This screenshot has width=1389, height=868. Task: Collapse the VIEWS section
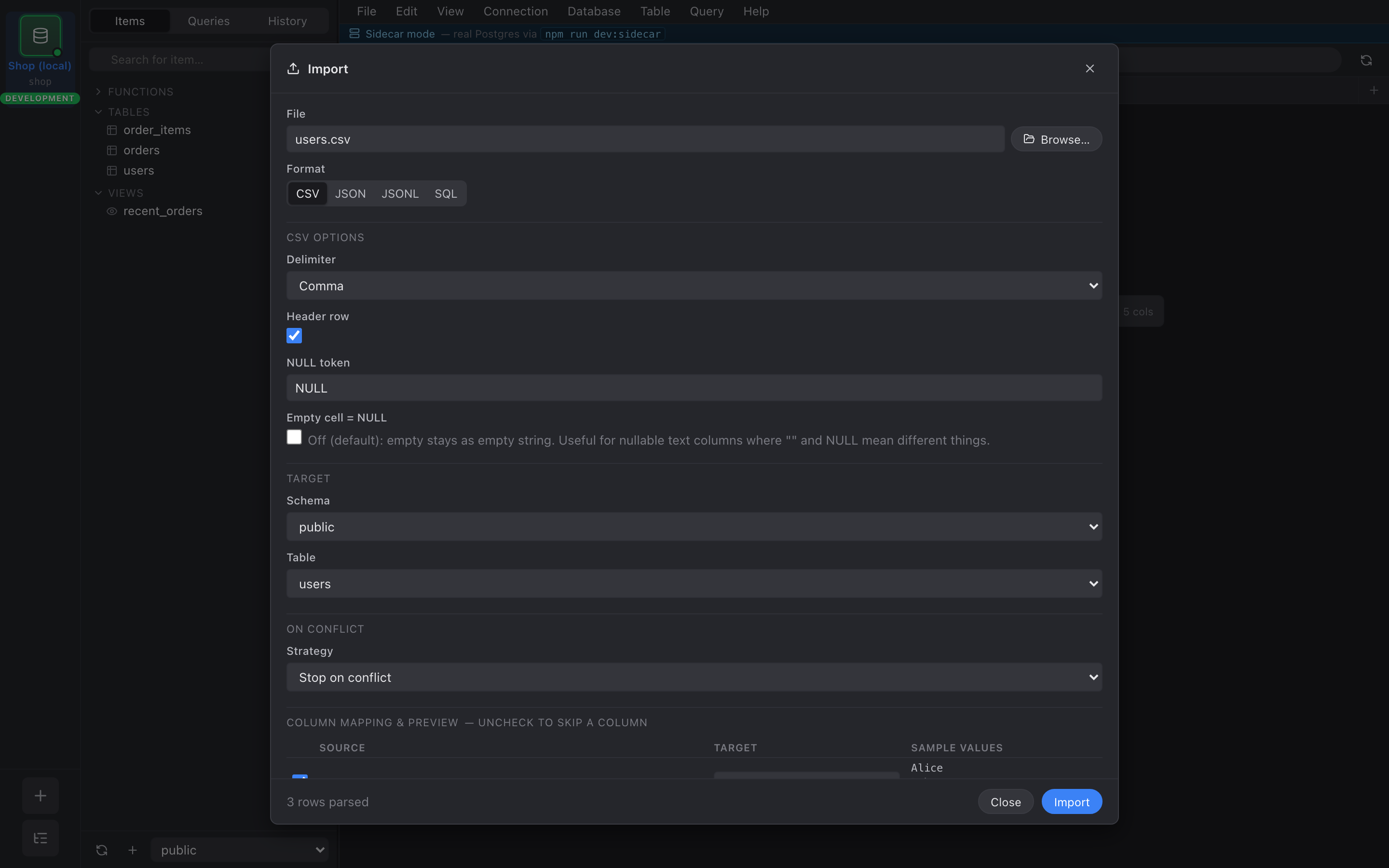click(x=120, y=193)
